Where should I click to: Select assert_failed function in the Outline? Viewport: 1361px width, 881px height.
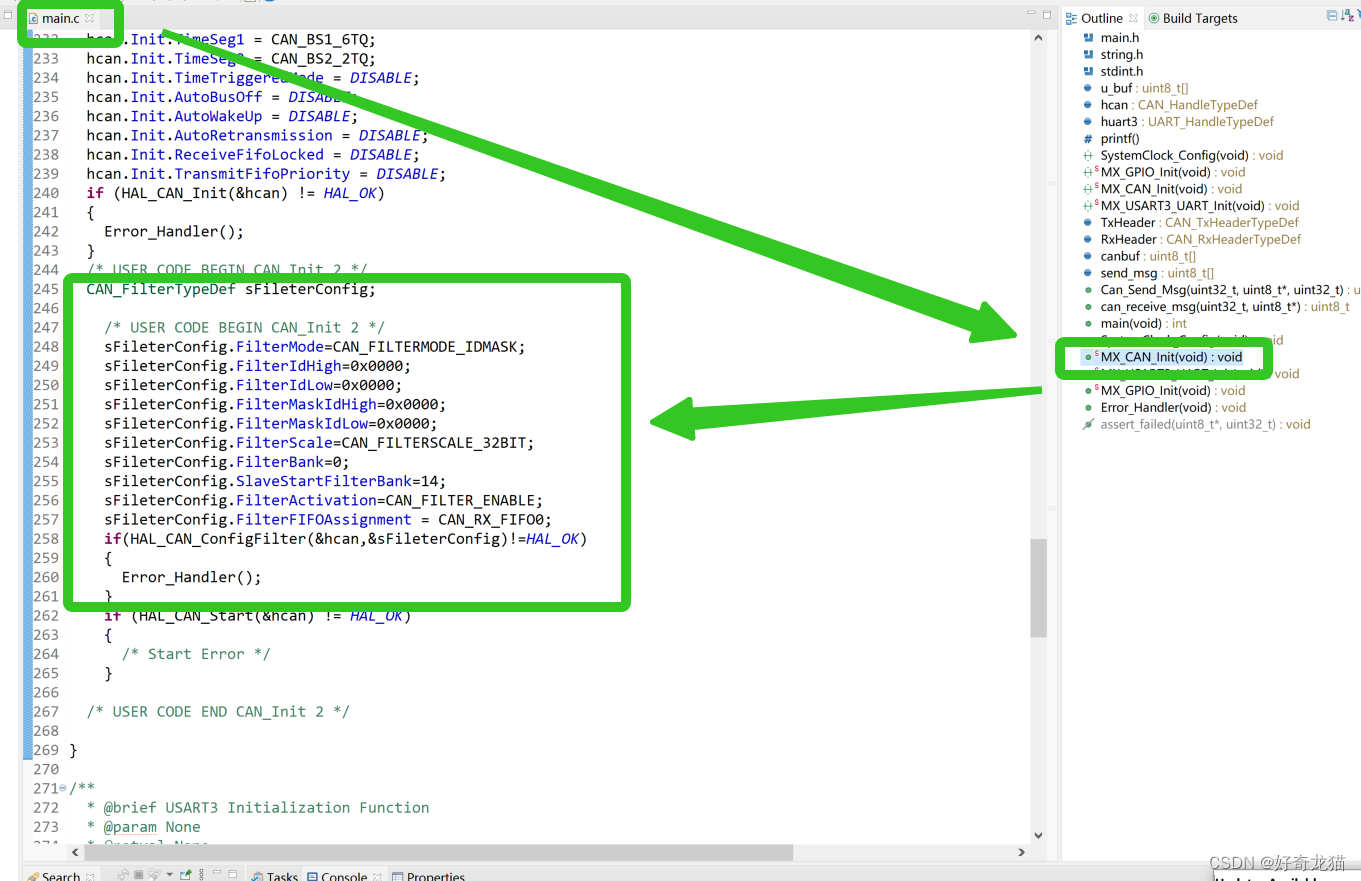click(1197, 424)
